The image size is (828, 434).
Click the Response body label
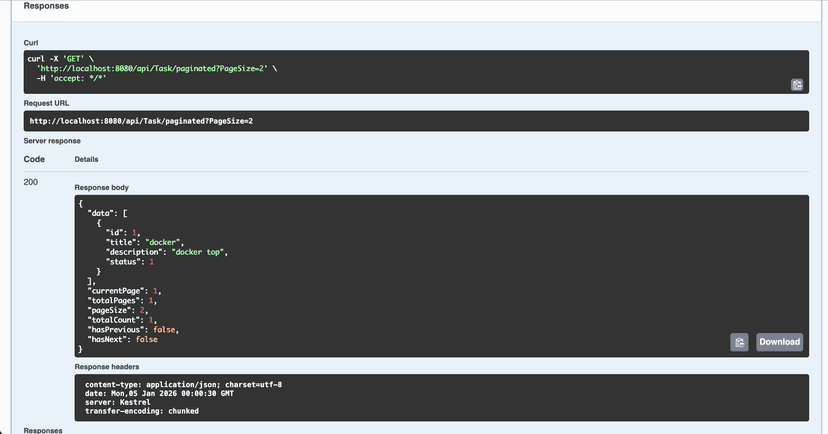pos(101,187)
